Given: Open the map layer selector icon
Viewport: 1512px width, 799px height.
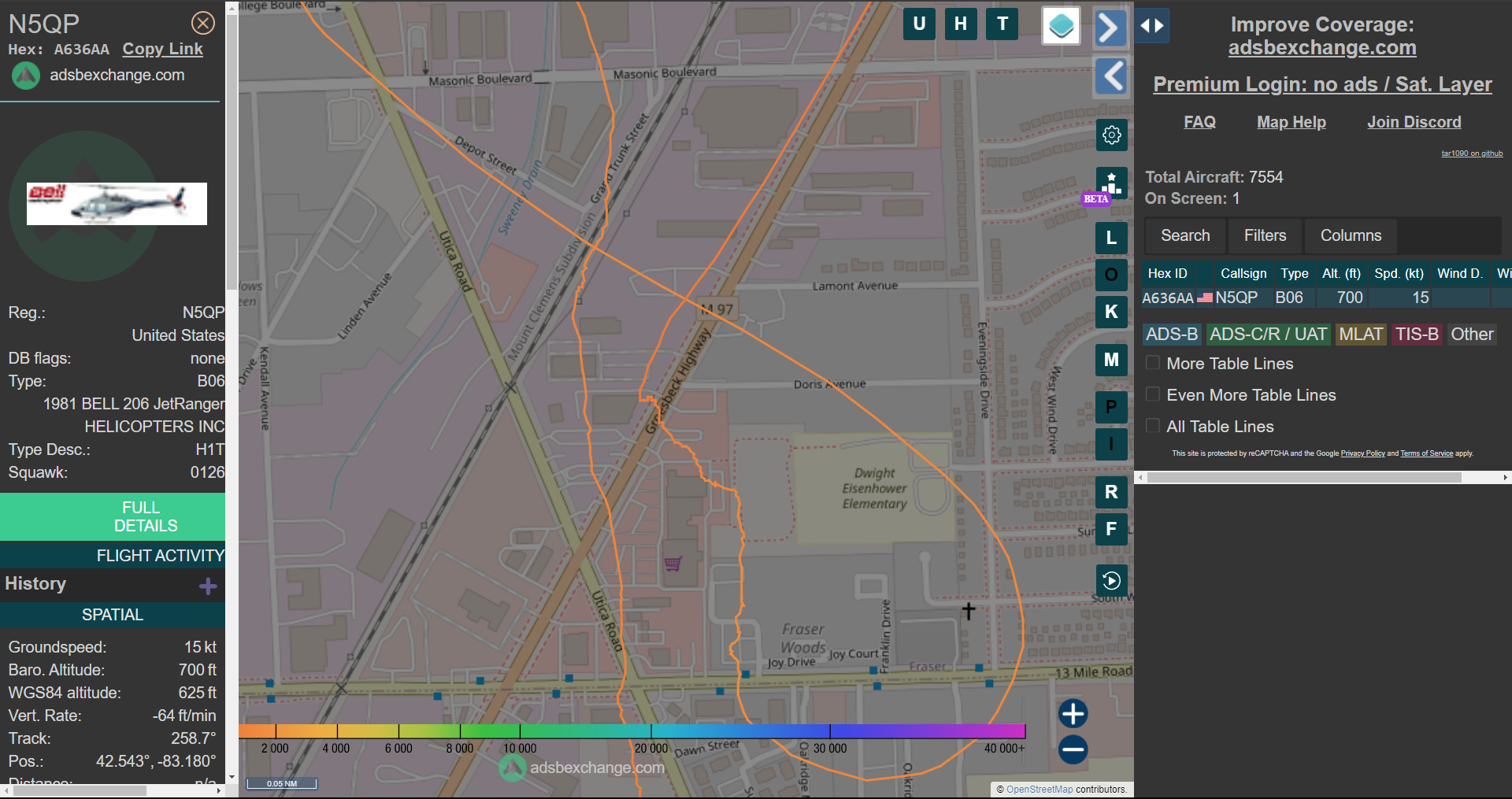Looking at the screenshot, I should [x=1061, y=26].
